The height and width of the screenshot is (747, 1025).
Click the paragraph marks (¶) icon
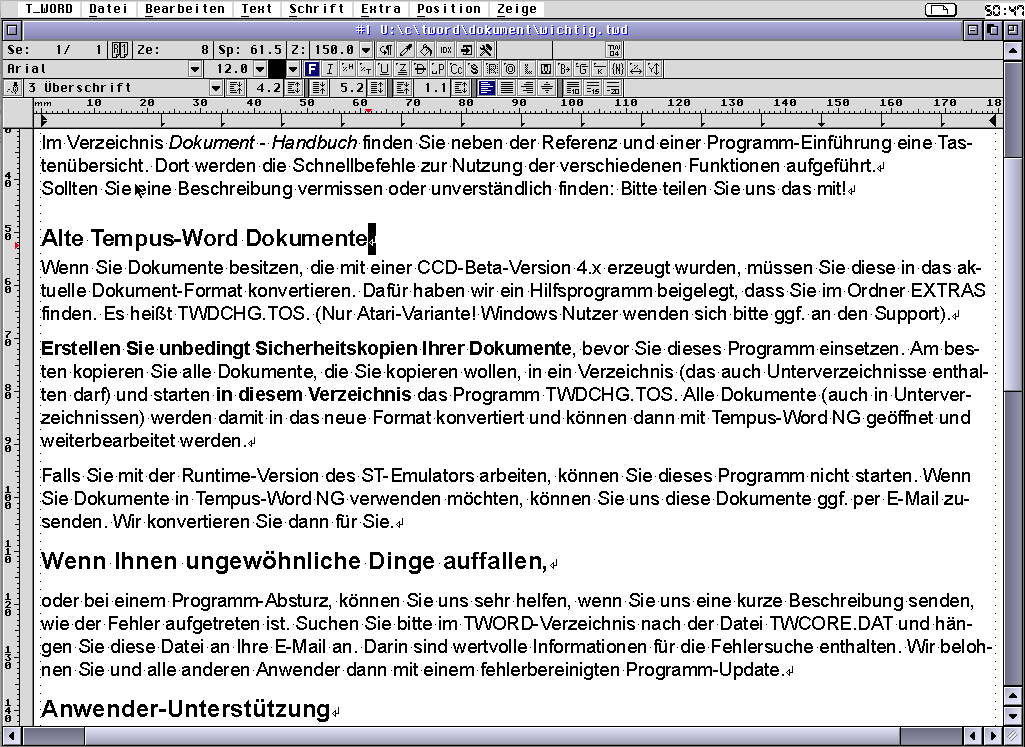(386, 49)
